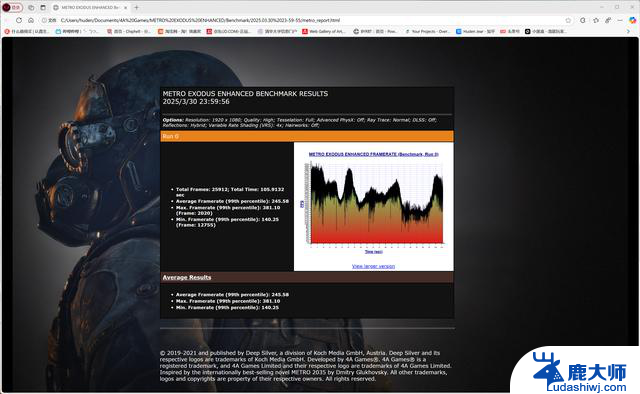Select Average Results Min. Framerate 140.25 line
Viewport: 640px width, 394px height.
point(227,307)
